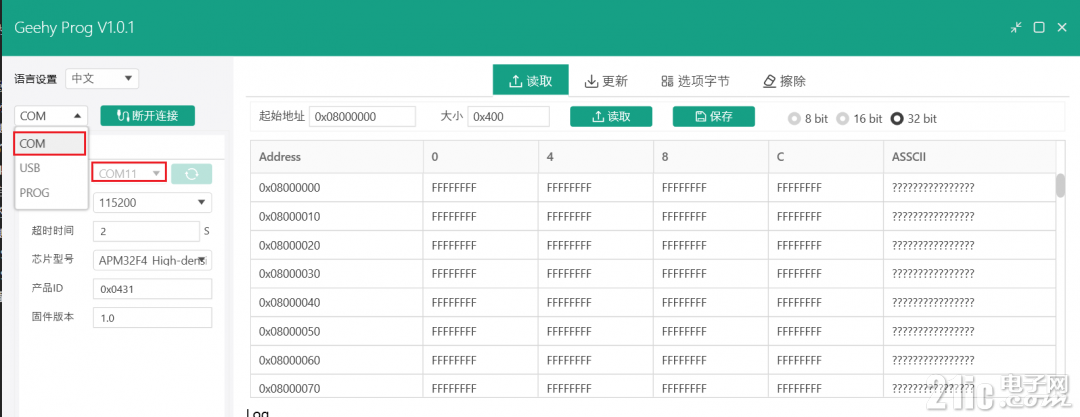
Task: Click the memory table vertical scrollbar thumb
Action: [1061, 185]
